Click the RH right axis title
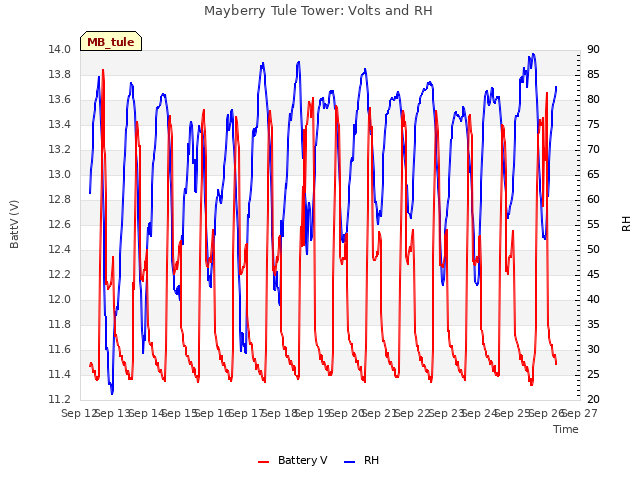Viewport: 640px width, 480px height. click(626, 224)
